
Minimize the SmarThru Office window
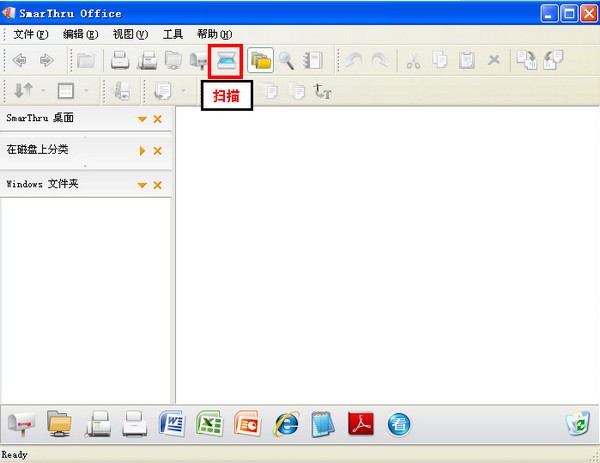point(549,14)
